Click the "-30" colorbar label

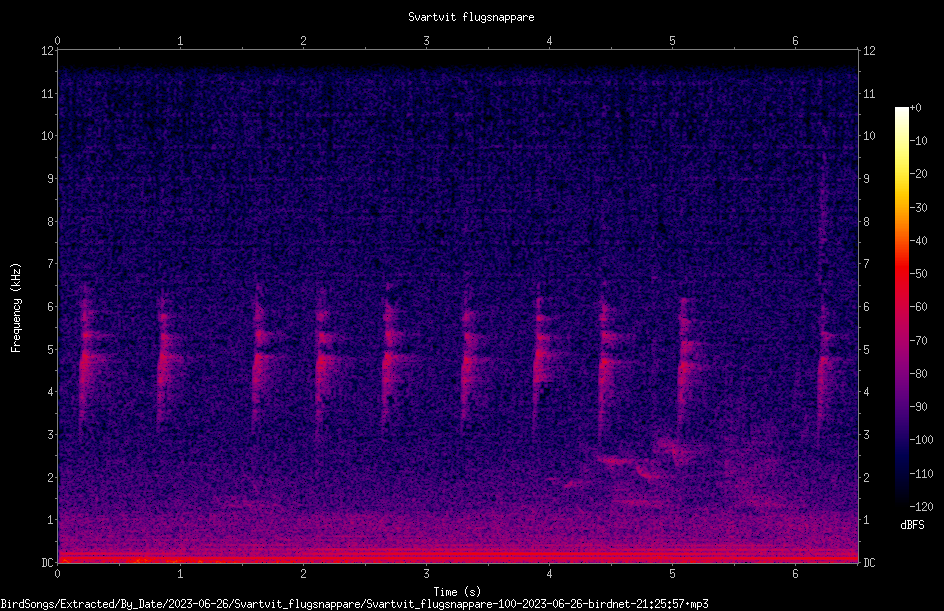(918, 208)
